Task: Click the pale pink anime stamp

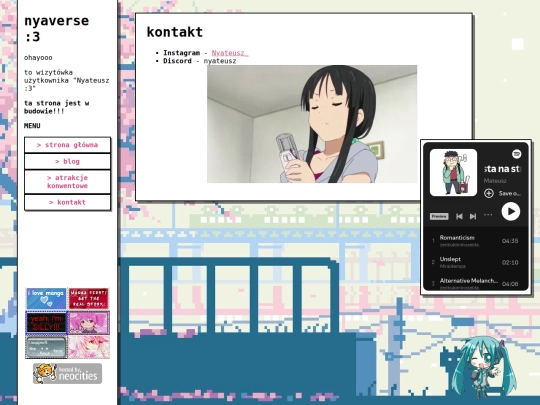Action: pos(89,347)
